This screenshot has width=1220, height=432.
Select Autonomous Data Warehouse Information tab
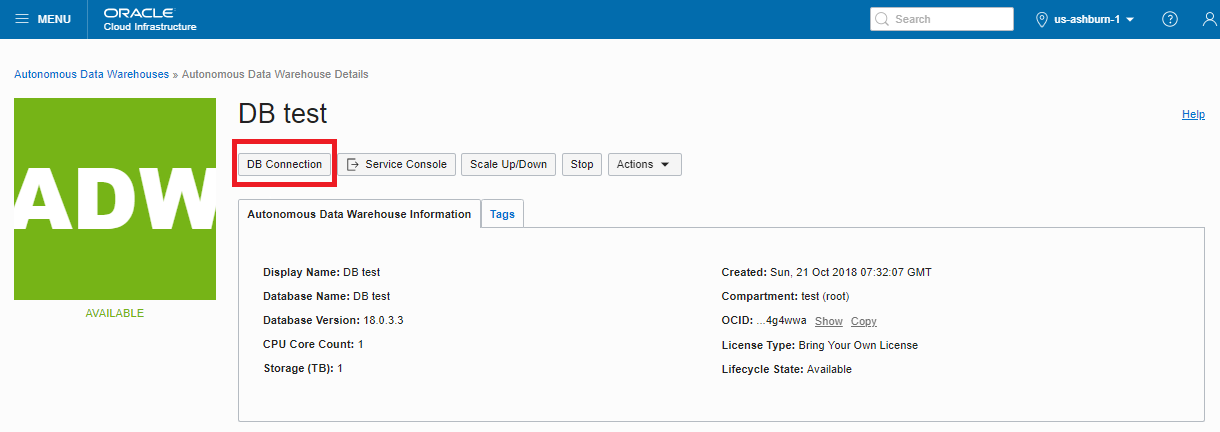[359, 214]
